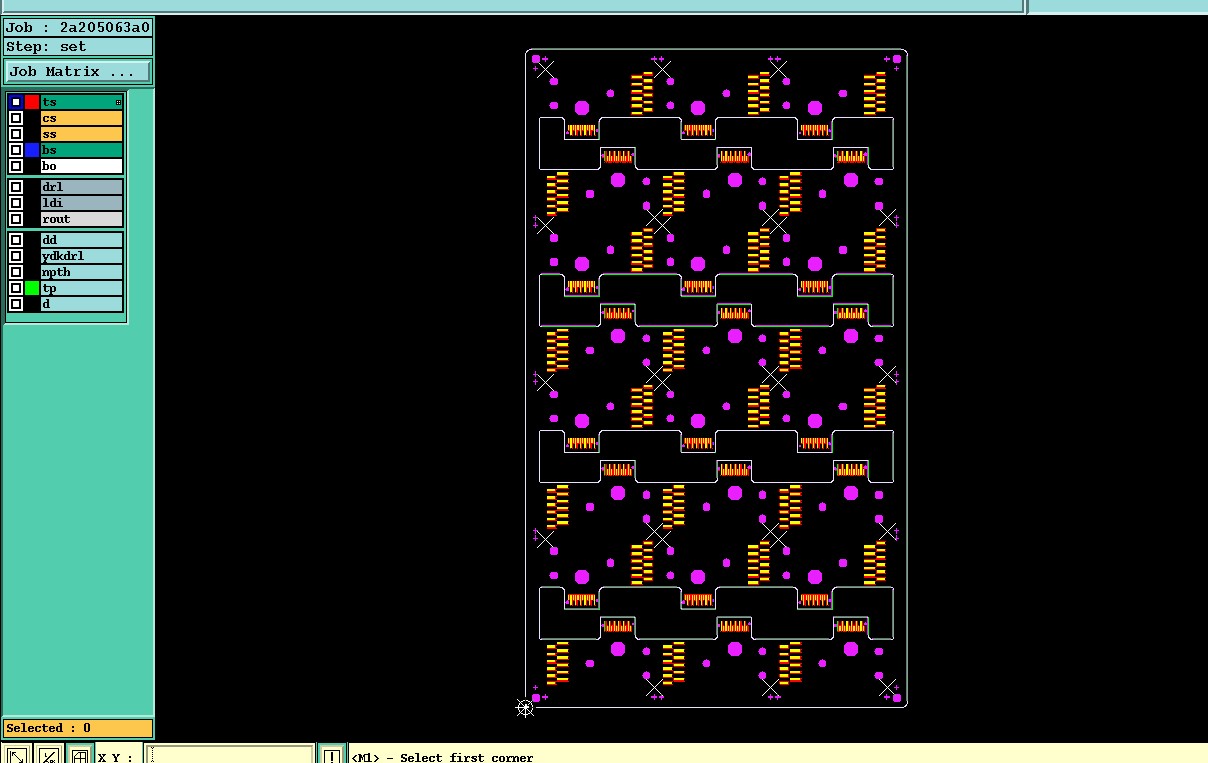The height and width of the screenshot is (763, 1208).
Task: Click the exclamation mark icon
Action: [x=332, y=756]
